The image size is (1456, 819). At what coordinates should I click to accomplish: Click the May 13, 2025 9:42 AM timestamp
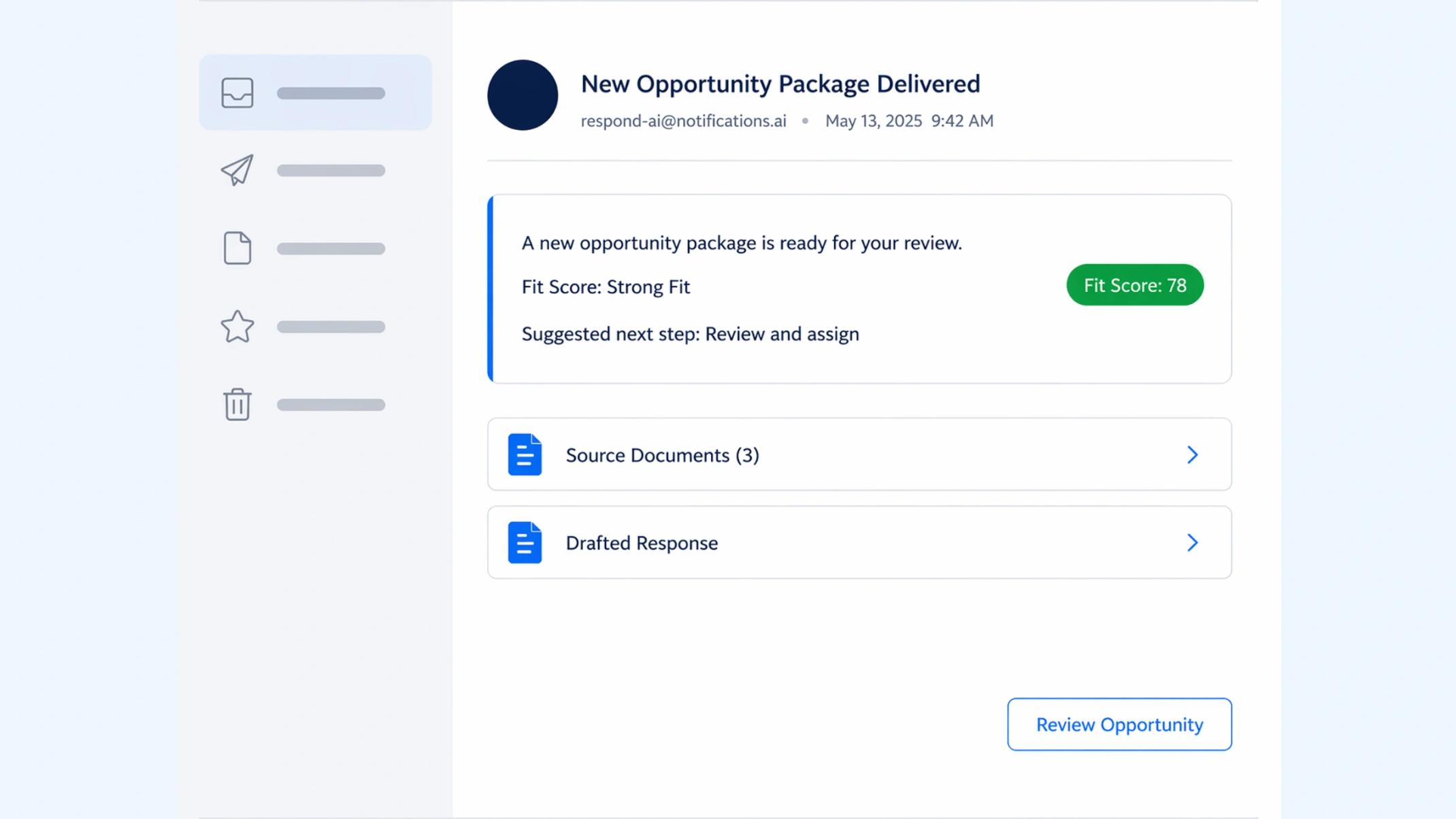909,121
